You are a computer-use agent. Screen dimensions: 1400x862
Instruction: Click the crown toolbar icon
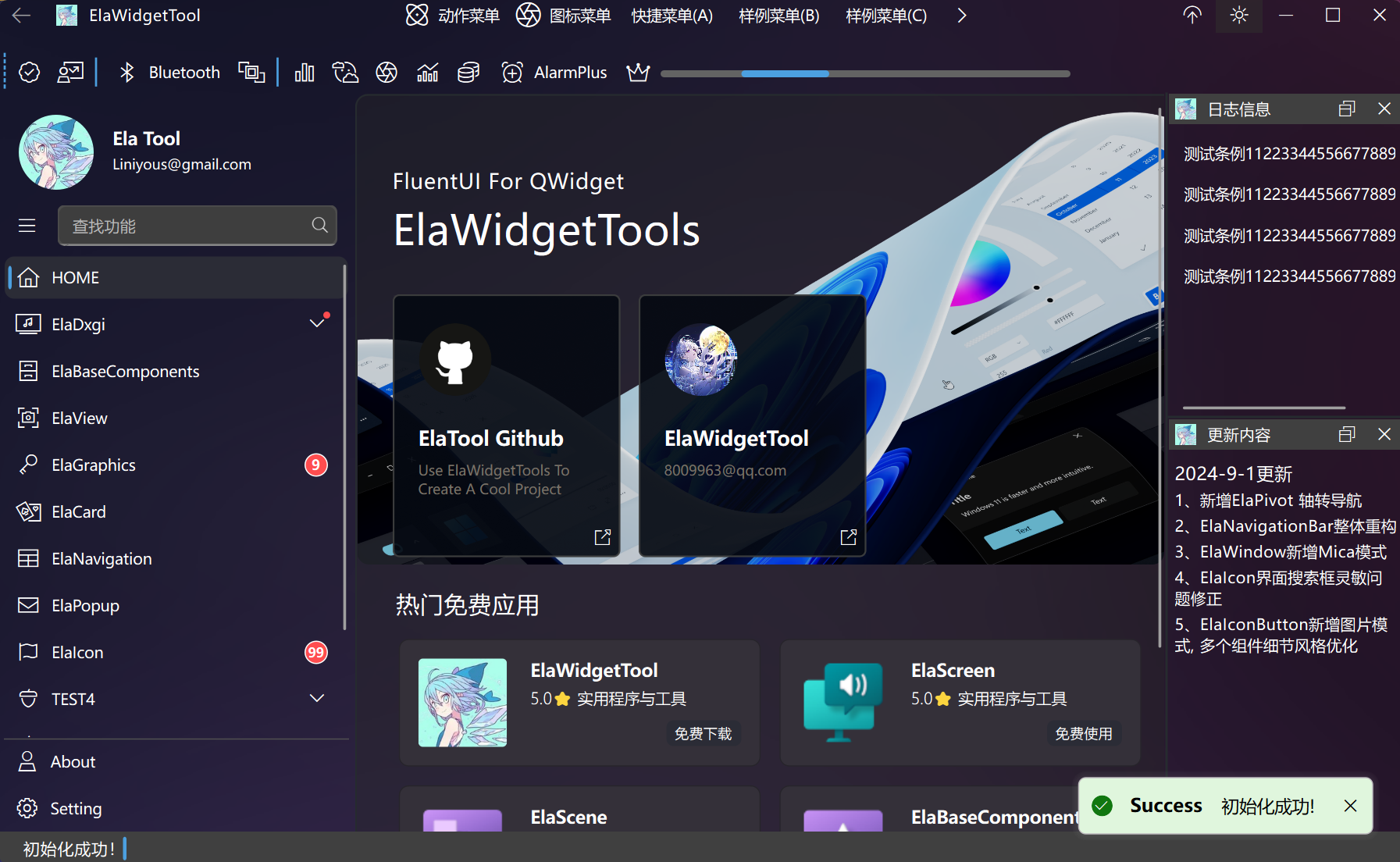pyautogui.click(x=638, y=73)
